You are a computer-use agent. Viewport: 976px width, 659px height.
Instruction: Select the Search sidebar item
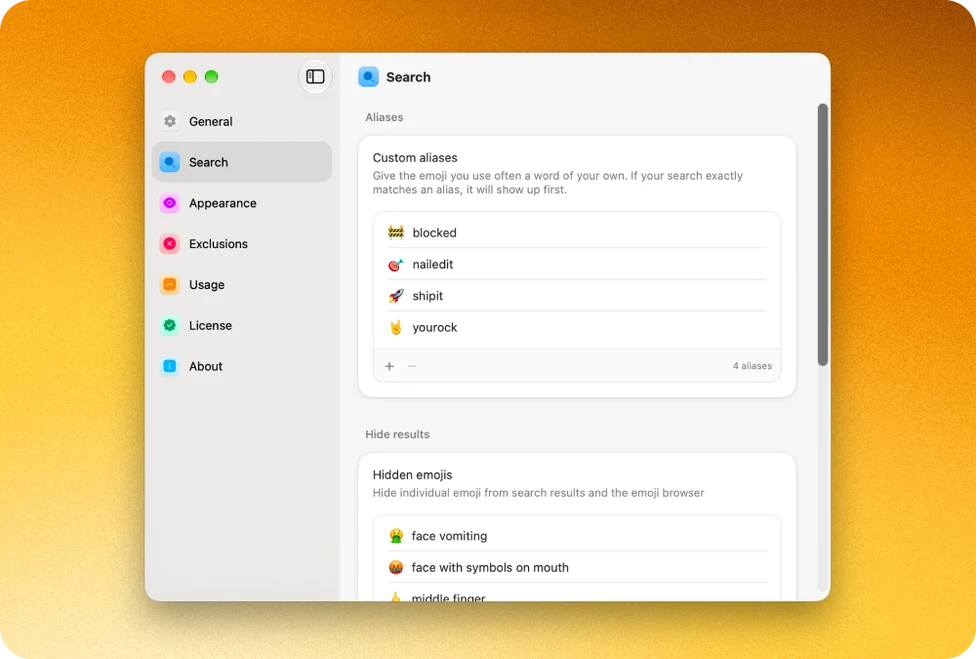[242, 162]
